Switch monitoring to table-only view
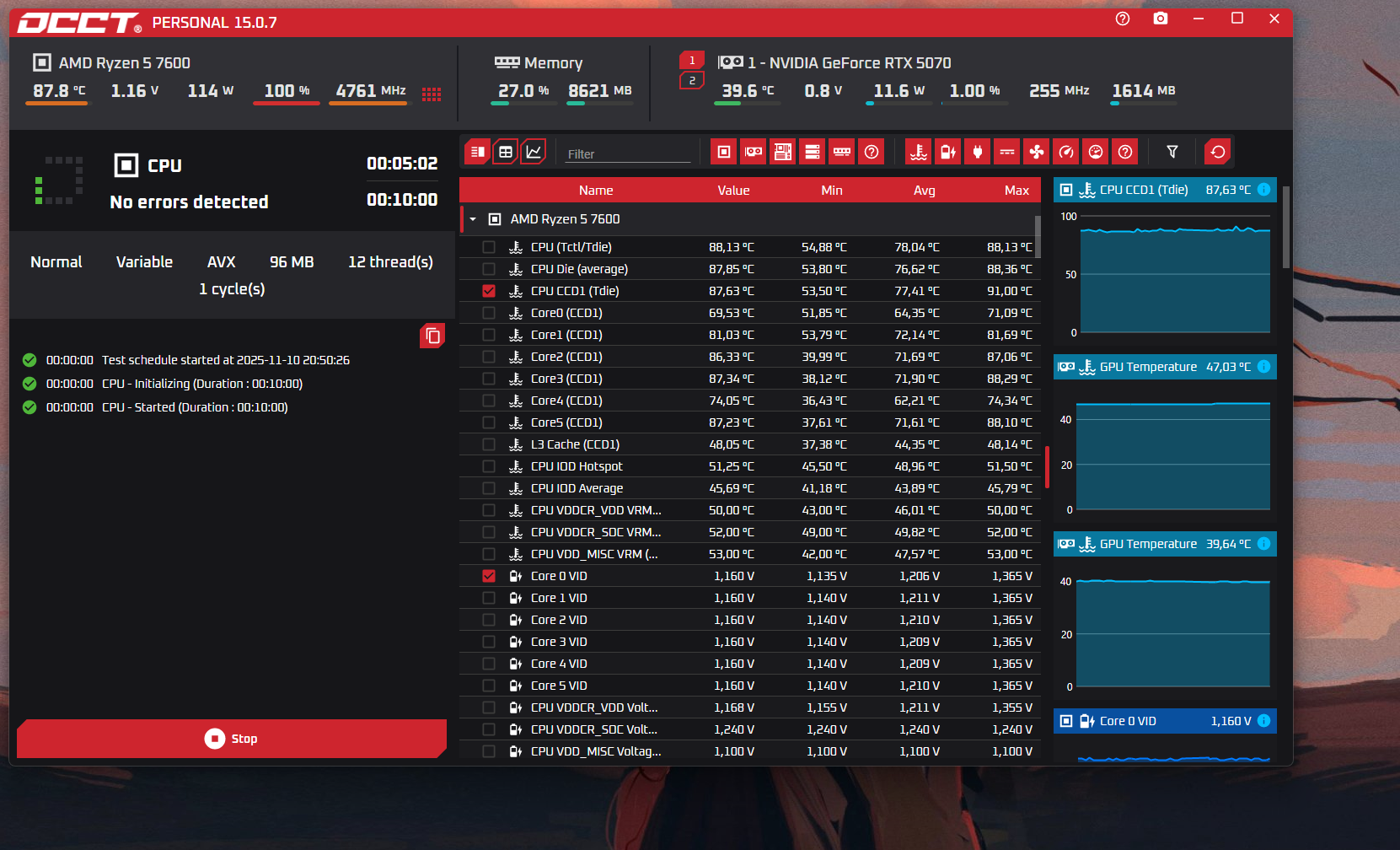 tap(506, 152)
